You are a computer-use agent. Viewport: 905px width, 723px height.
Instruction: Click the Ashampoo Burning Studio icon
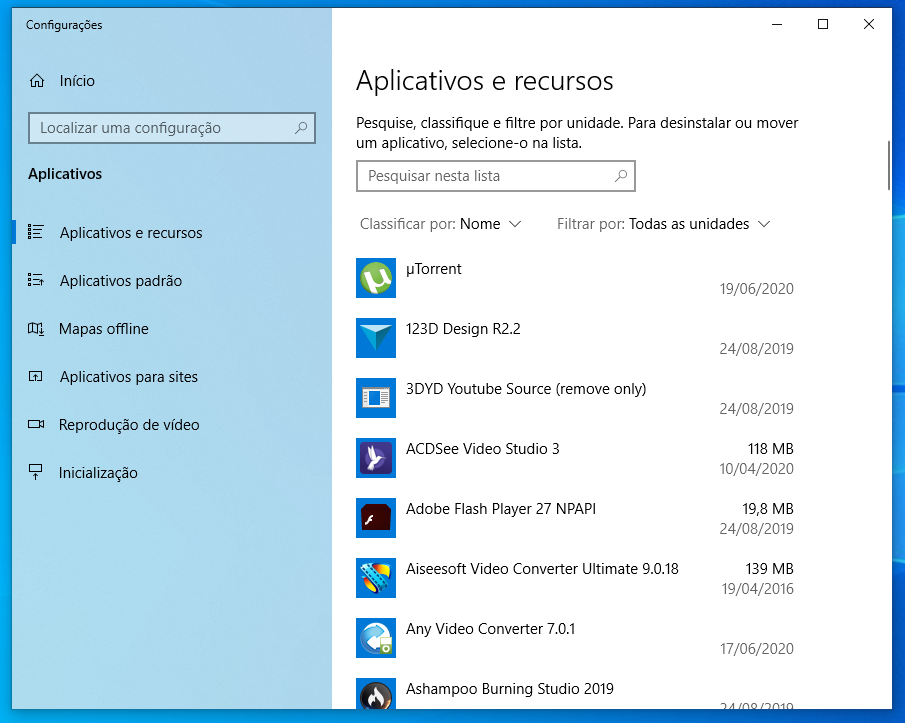376,694
